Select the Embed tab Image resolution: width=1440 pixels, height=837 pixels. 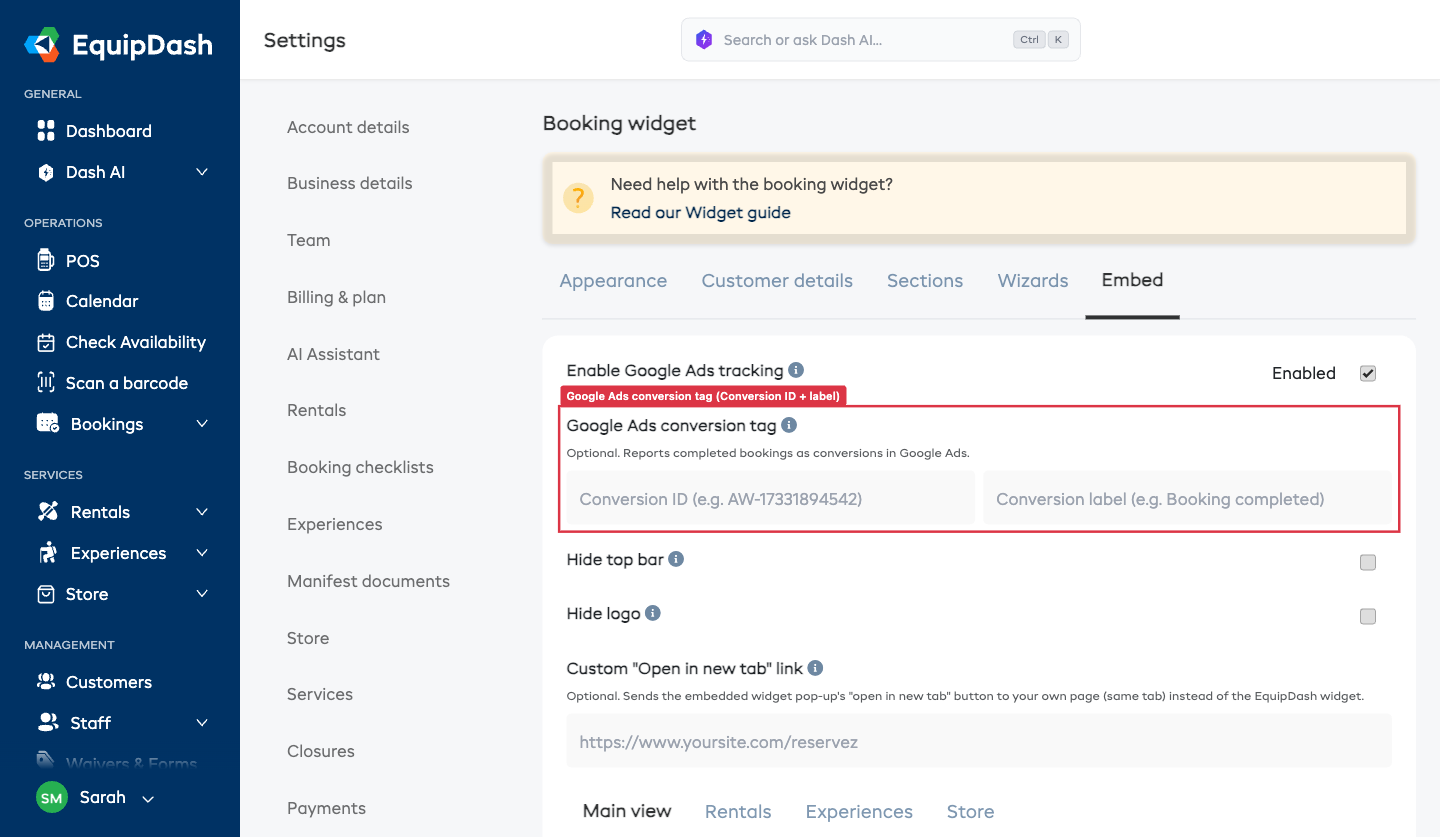pos(1132,280)
